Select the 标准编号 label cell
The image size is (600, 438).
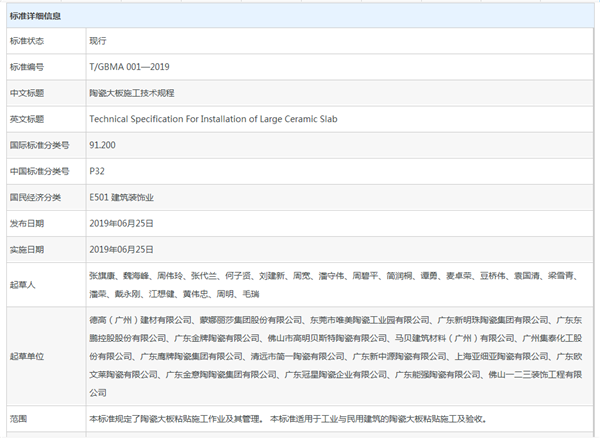tap(46, 67)
